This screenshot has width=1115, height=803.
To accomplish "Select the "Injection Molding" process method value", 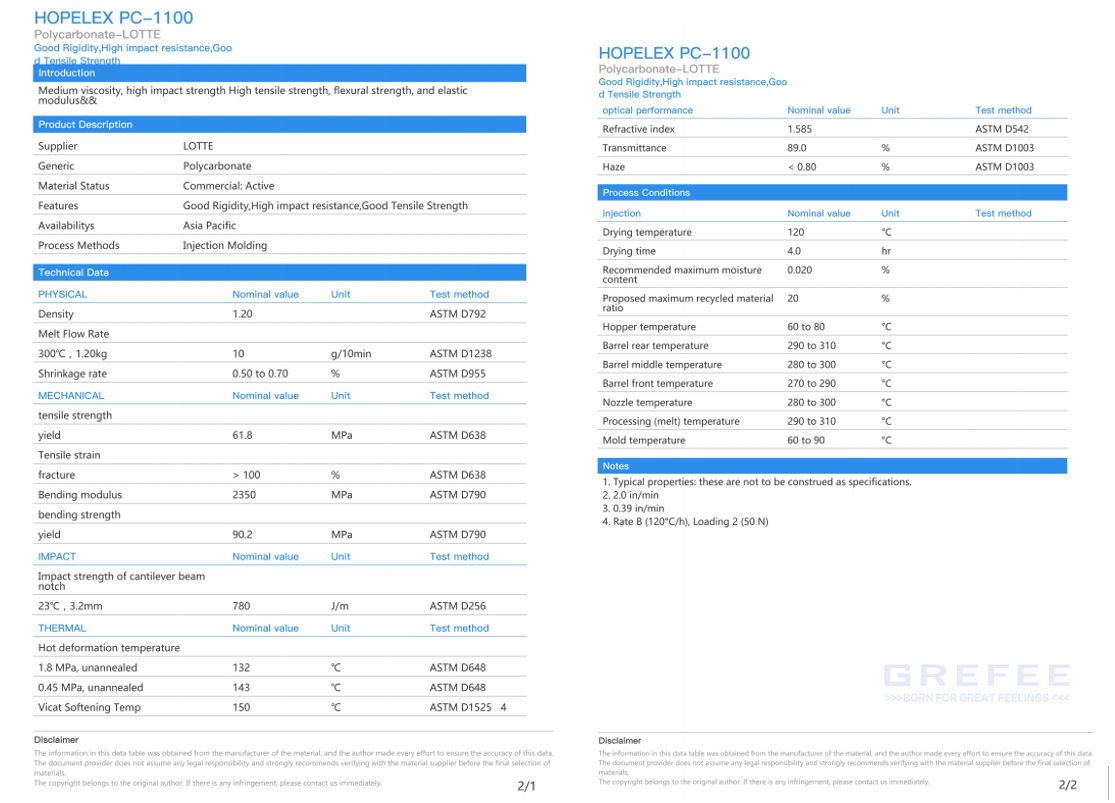I will (x=225, y=245).
